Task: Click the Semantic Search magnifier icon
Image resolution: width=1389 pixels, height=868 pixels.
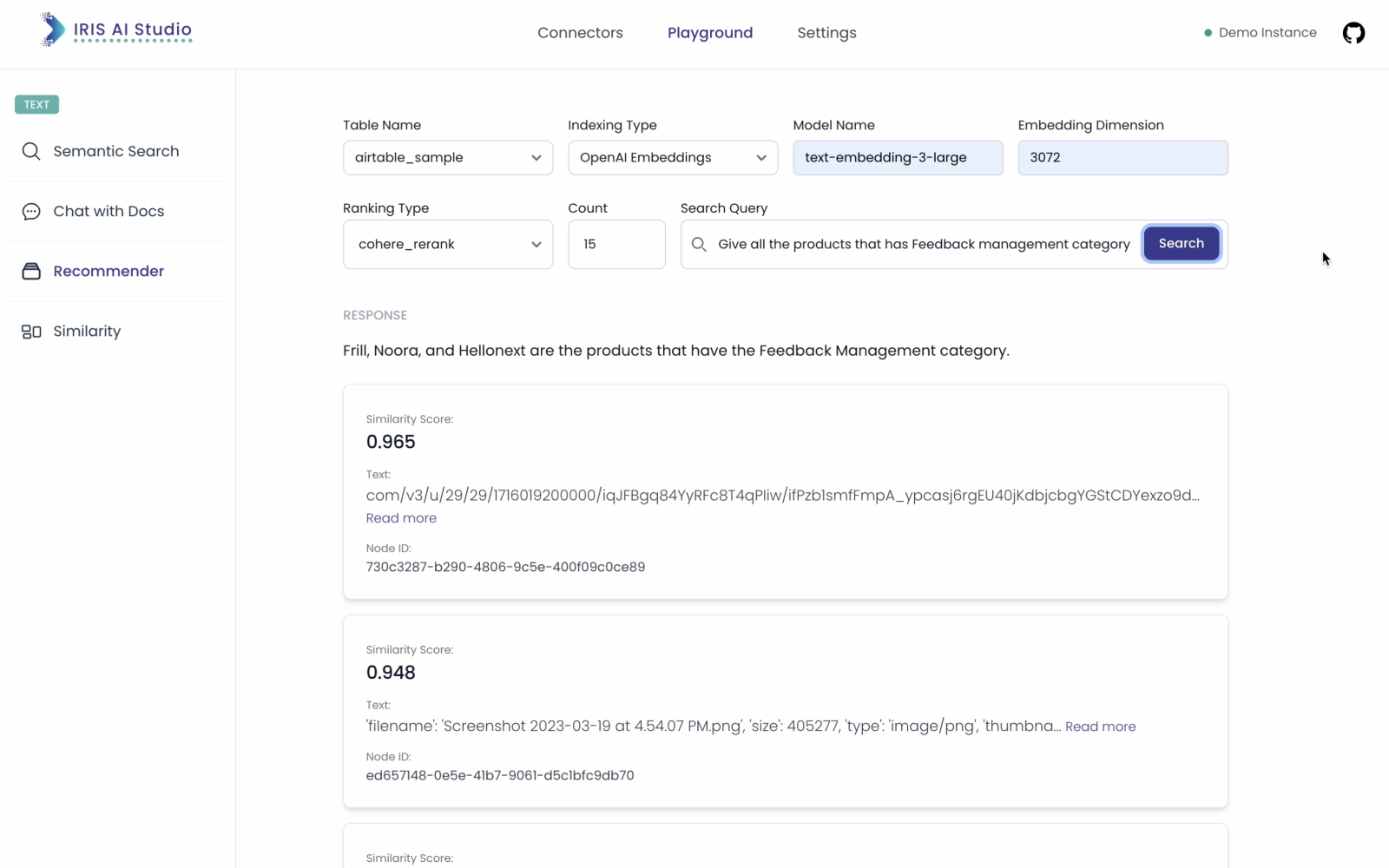Action: 31,151
